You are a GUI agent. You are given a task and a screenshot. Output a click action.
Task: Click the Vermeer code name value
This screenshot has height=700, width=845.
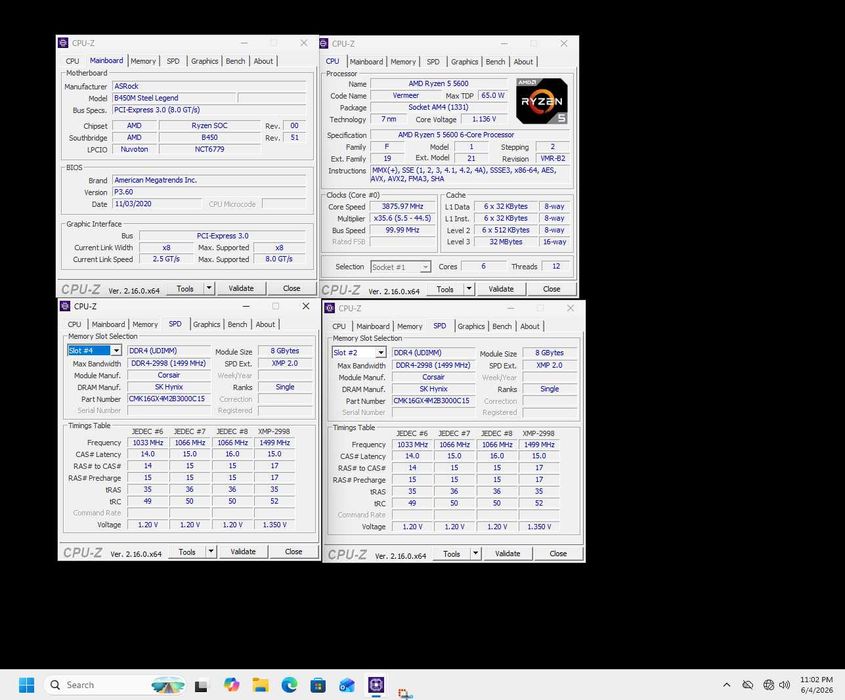coord(405,95)
